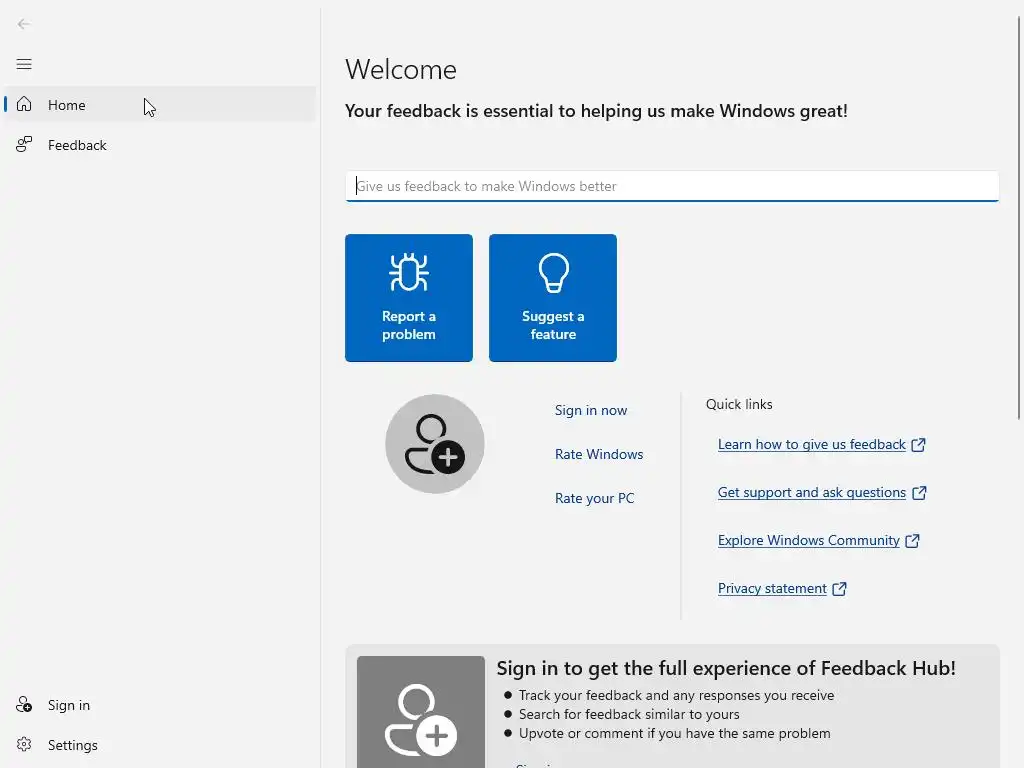Viewport: 1024px width, 768px height.
Task: Focus the Give us feedback search box
Action: 672,186
